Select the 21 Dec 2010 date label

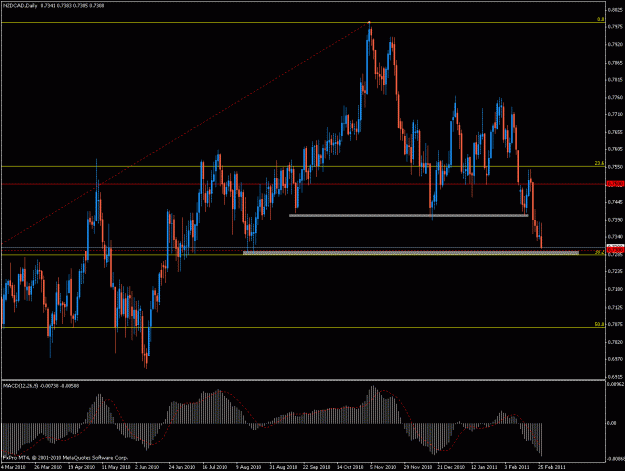point(451,467)
